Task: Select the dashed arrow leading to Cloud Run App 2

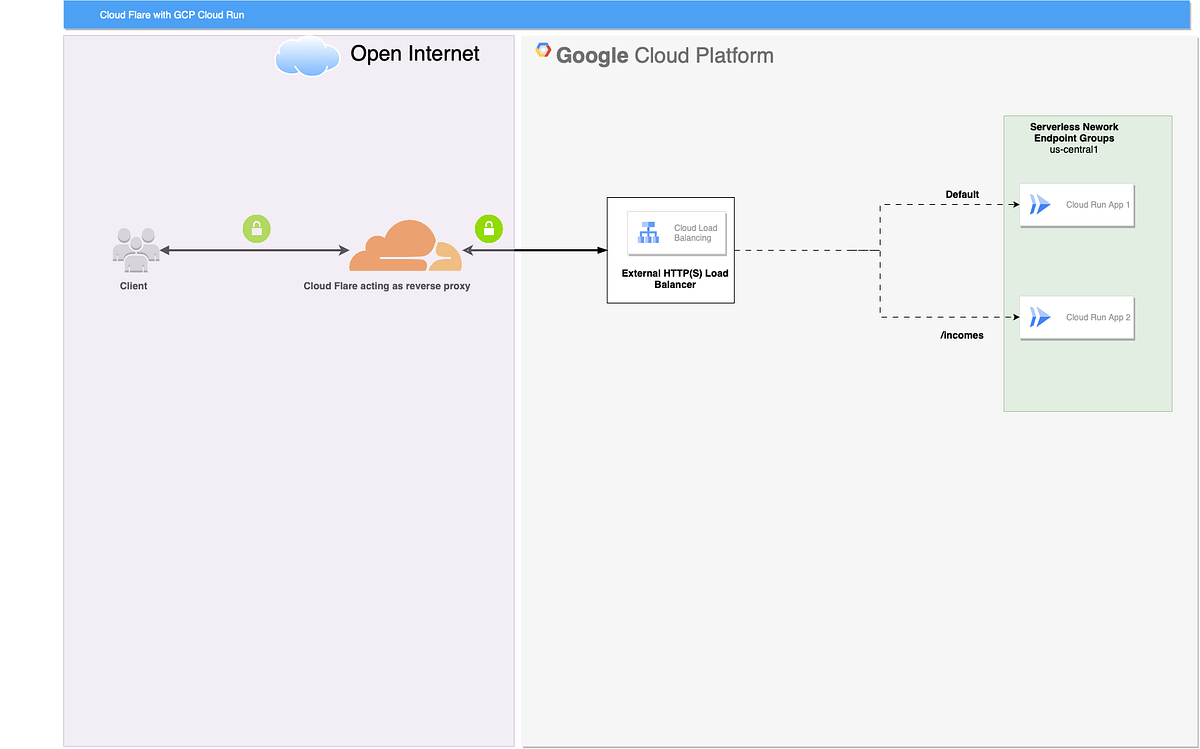Action: pyautogui.click(x=950, y=316)
